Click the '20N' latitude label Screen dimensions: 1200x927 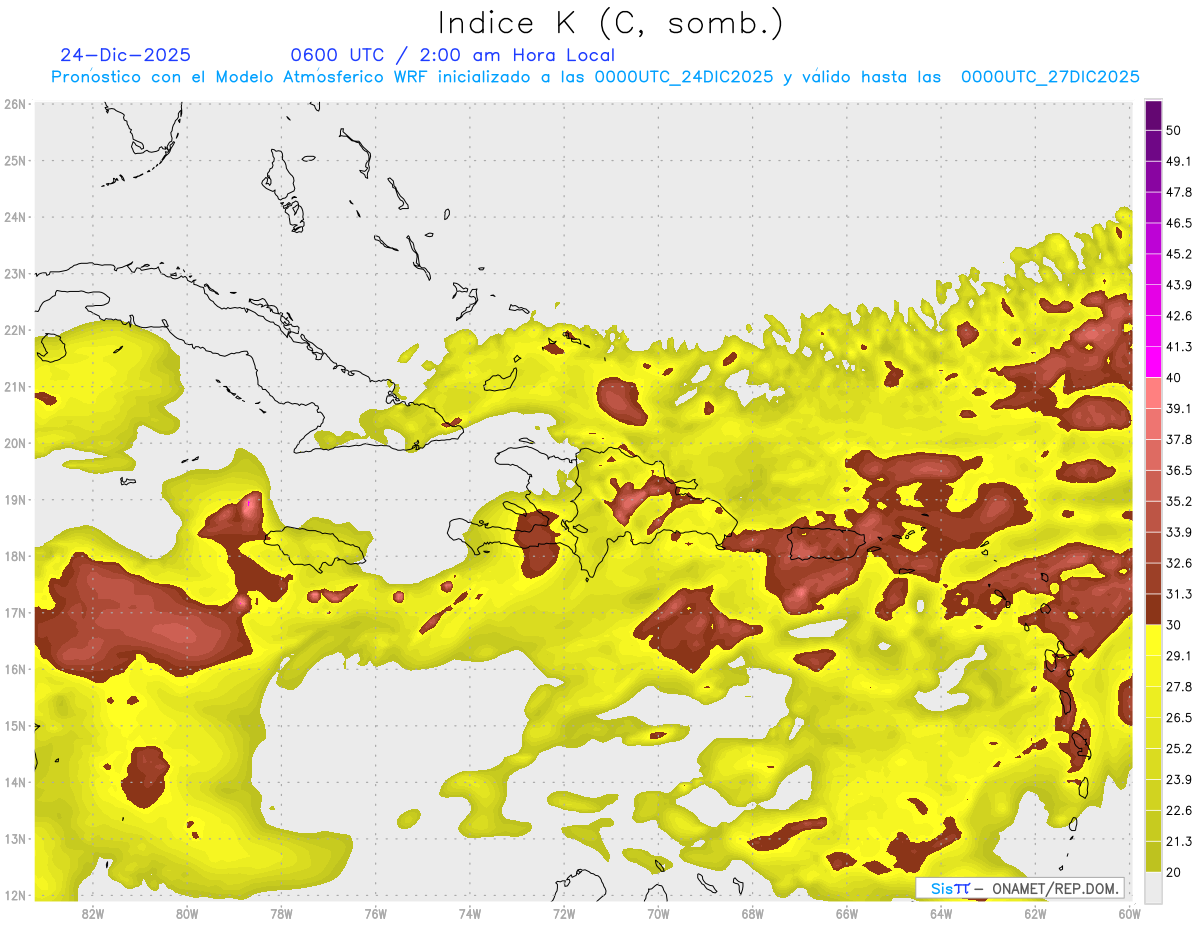click(x=15, y=443)
